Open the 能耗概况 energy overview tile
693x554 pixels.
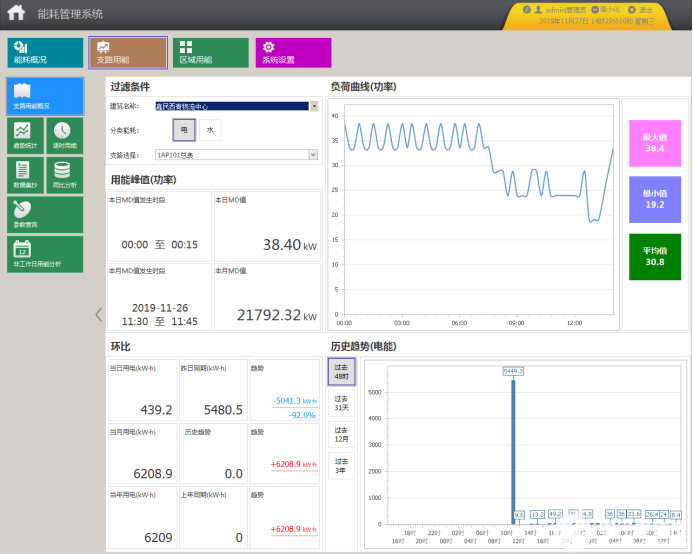[46, 53]
